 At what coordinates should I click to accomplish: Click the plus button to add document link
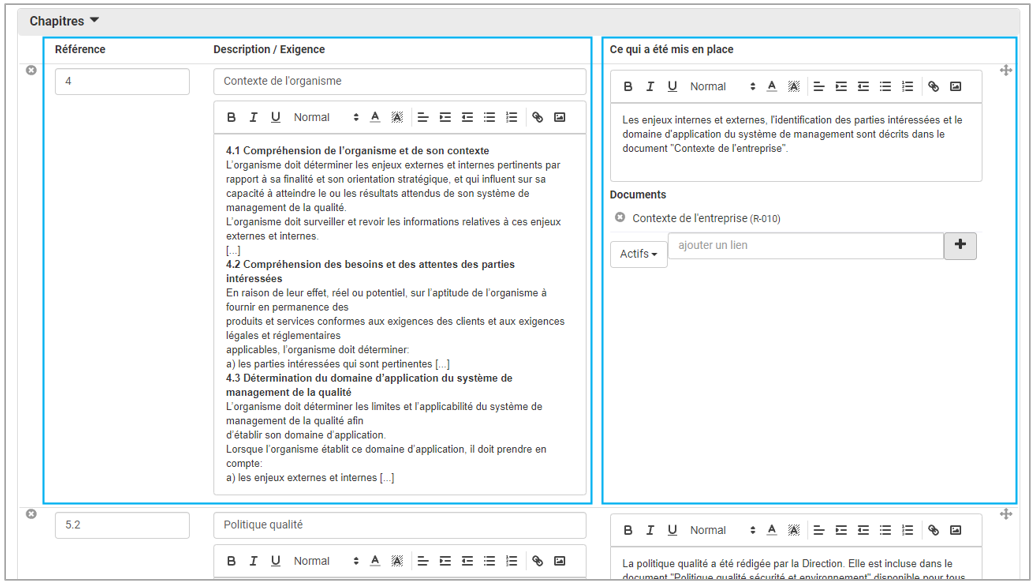click(960, 246)
